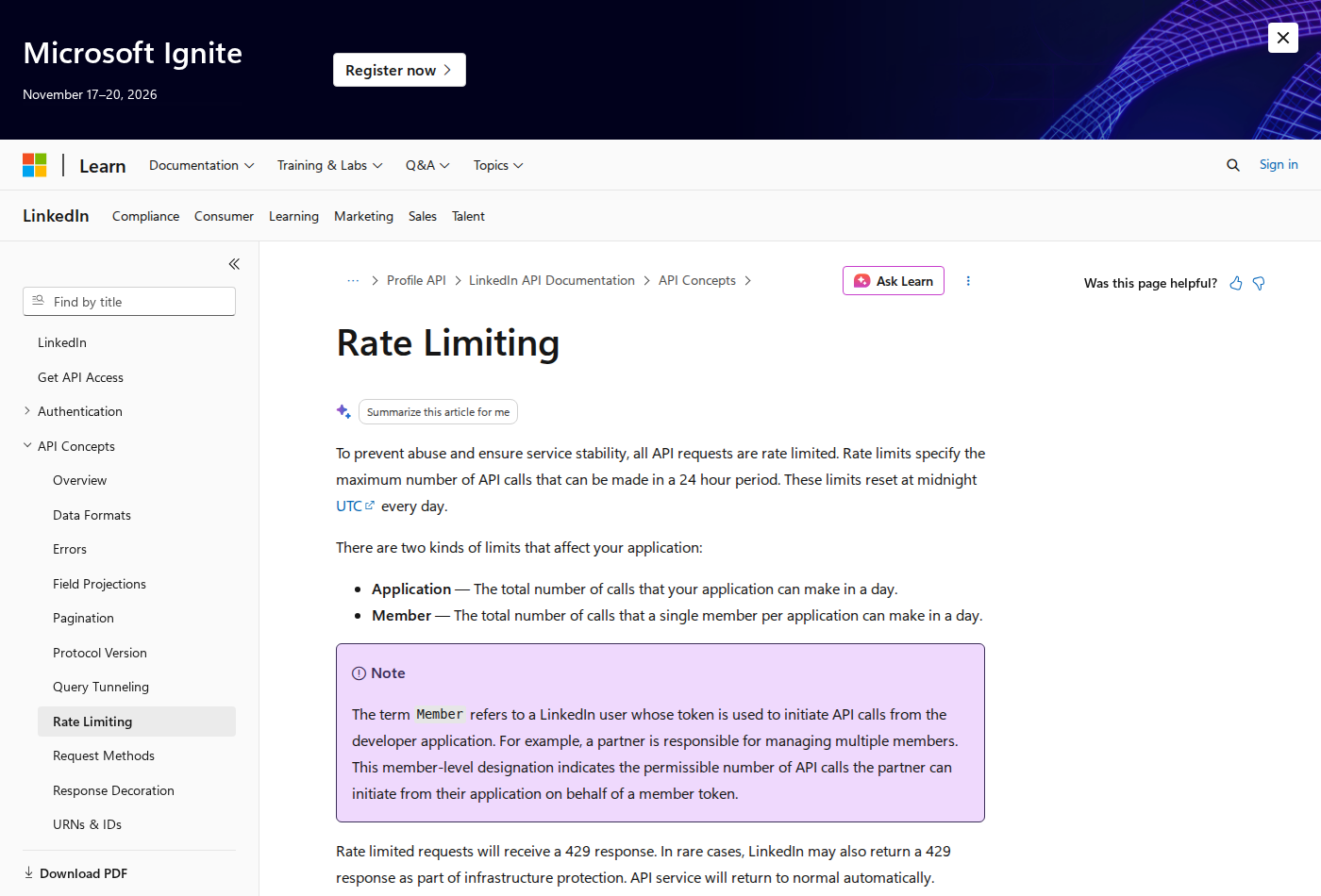
Task: Follow the UTC external link
Action: pyautogui.click(x=355, y=506)
